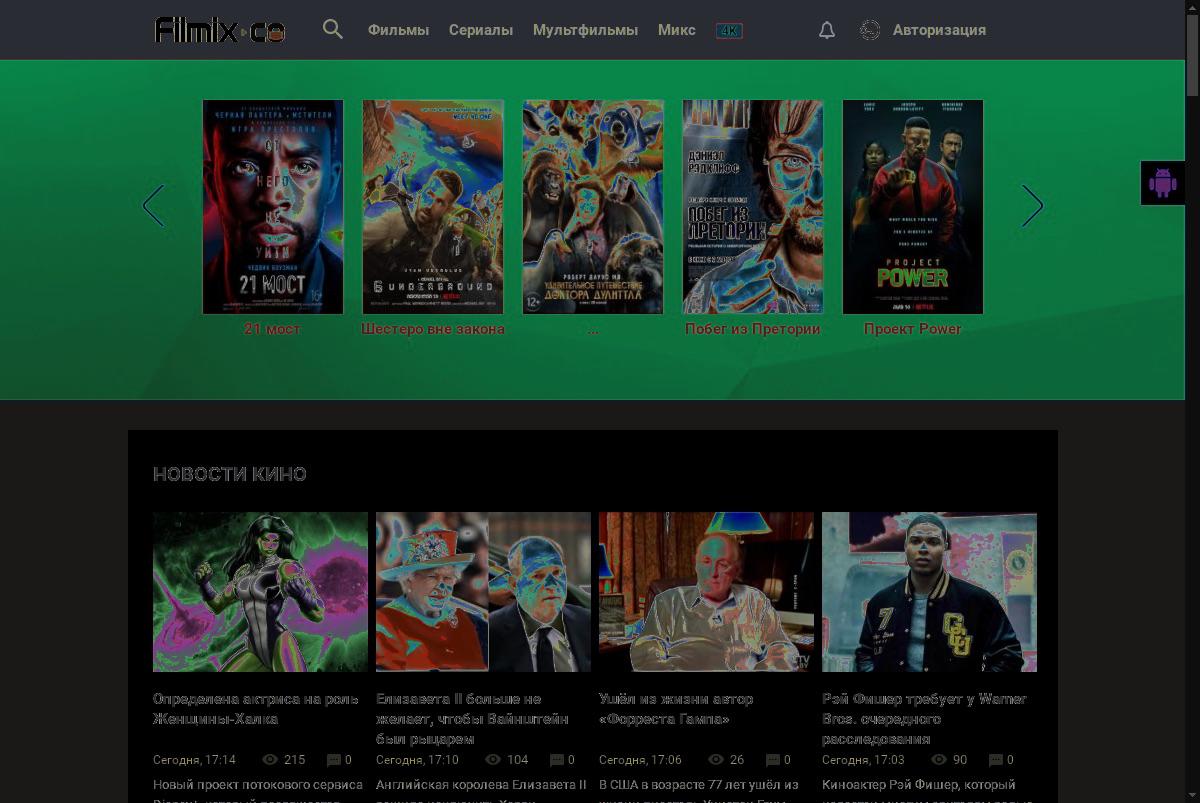Open the Шестеро вне закона poster

(433, 207)
